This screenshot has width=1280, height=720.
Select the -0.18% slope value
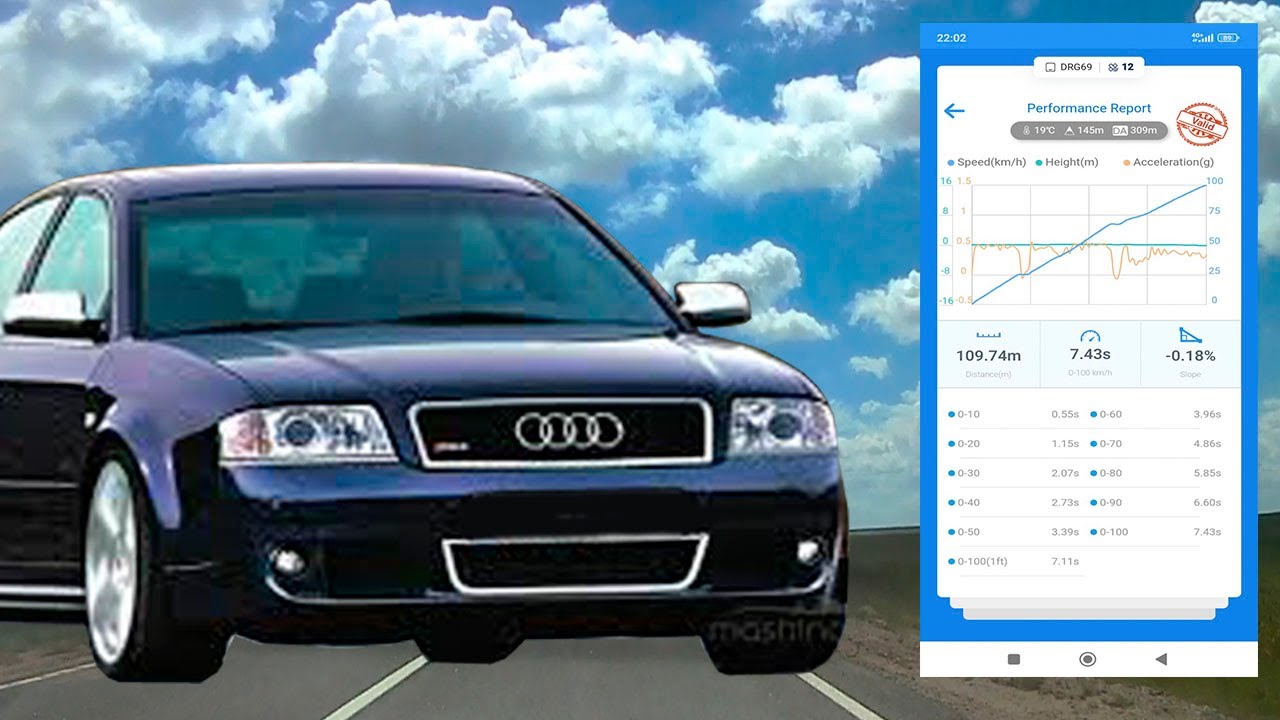(x=1190, y=356)
